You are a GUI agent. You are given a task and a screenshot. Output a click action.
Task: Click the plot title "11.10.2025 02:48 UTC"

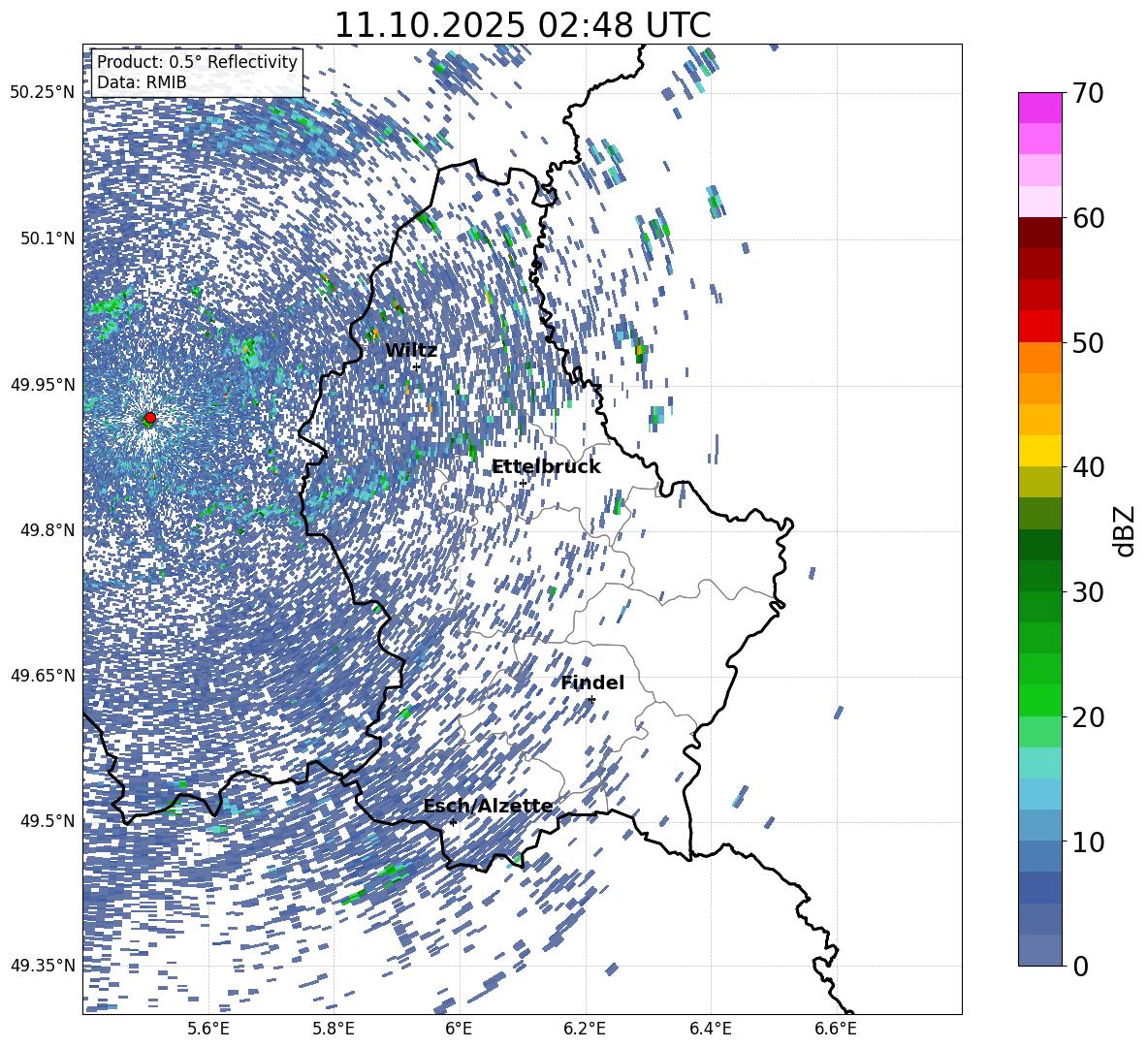522,25
